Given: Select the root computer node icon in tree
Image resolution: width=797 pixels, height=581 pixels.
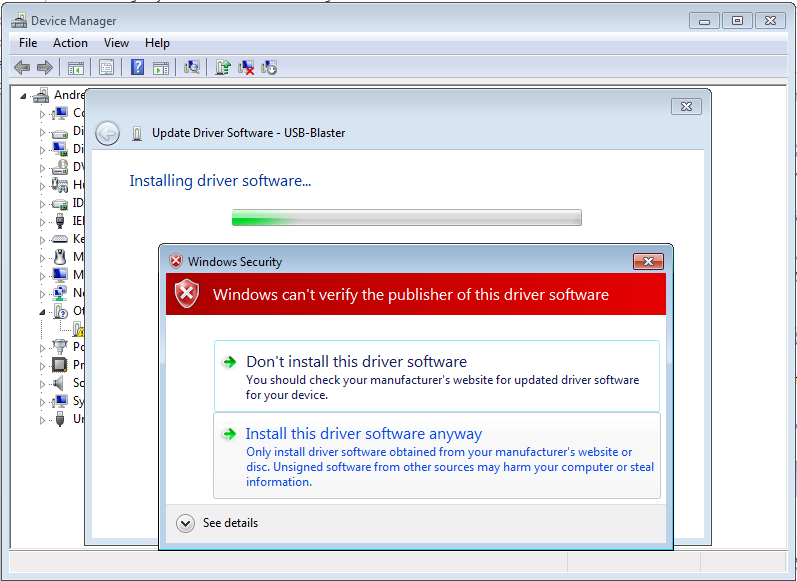Looking at the screenshot, I should point(41,95).
